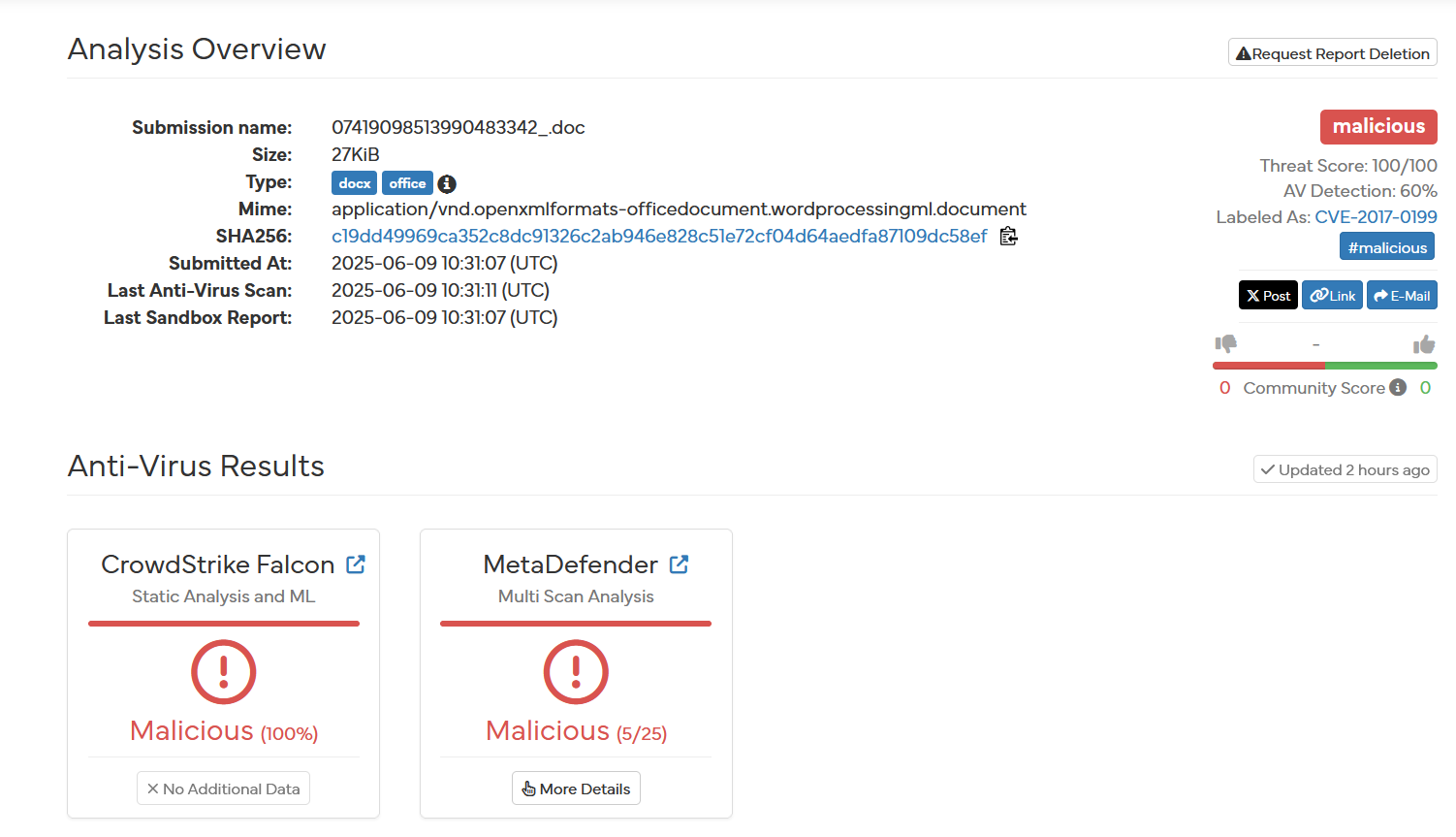Click the CrowdStrike malicious alert icon
The height and width of the screenshot is (837, 1456).
click(224, 671)
